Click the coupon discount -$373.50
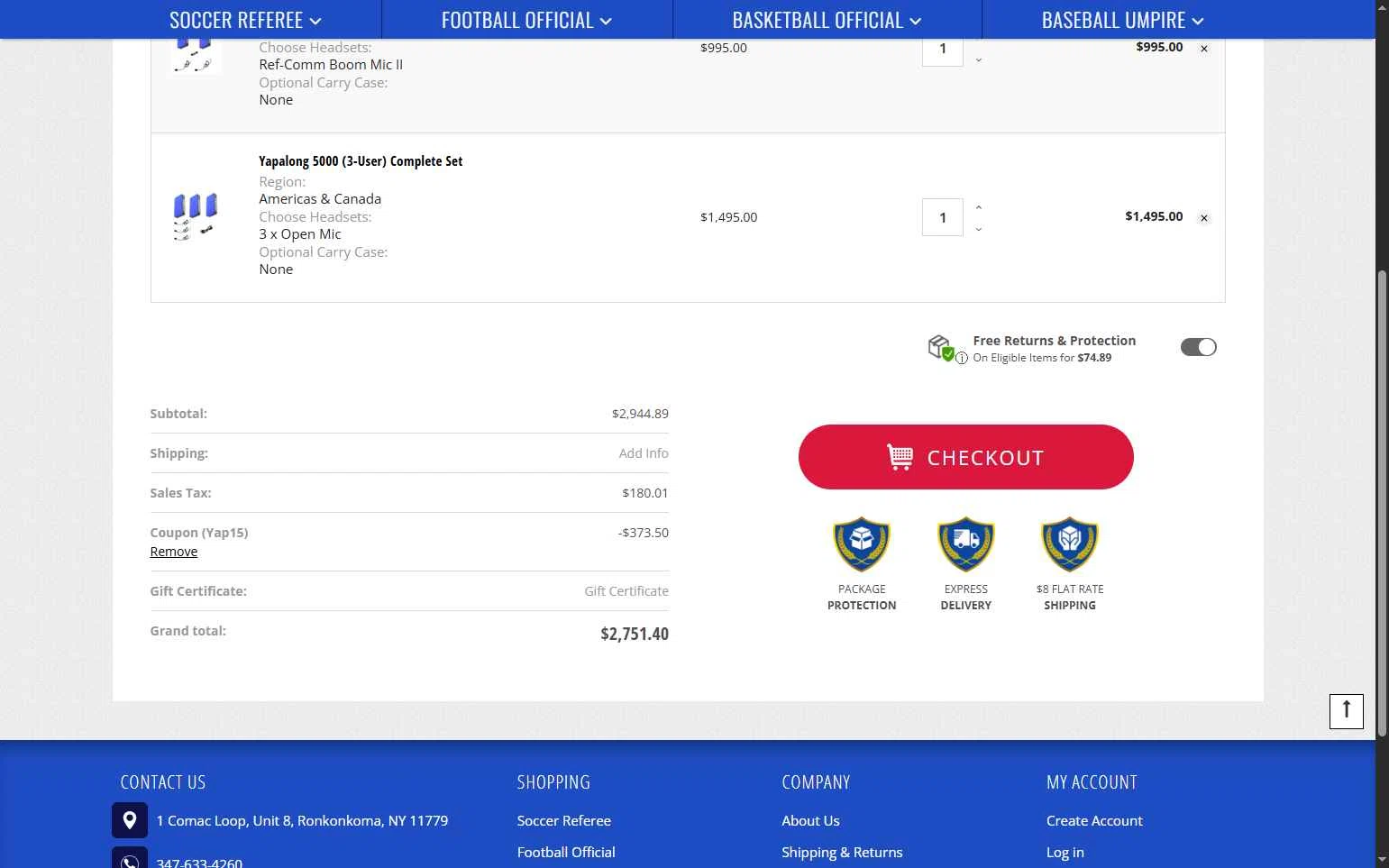The width and height of the screenshot is (1389, 868). (644, 533)
